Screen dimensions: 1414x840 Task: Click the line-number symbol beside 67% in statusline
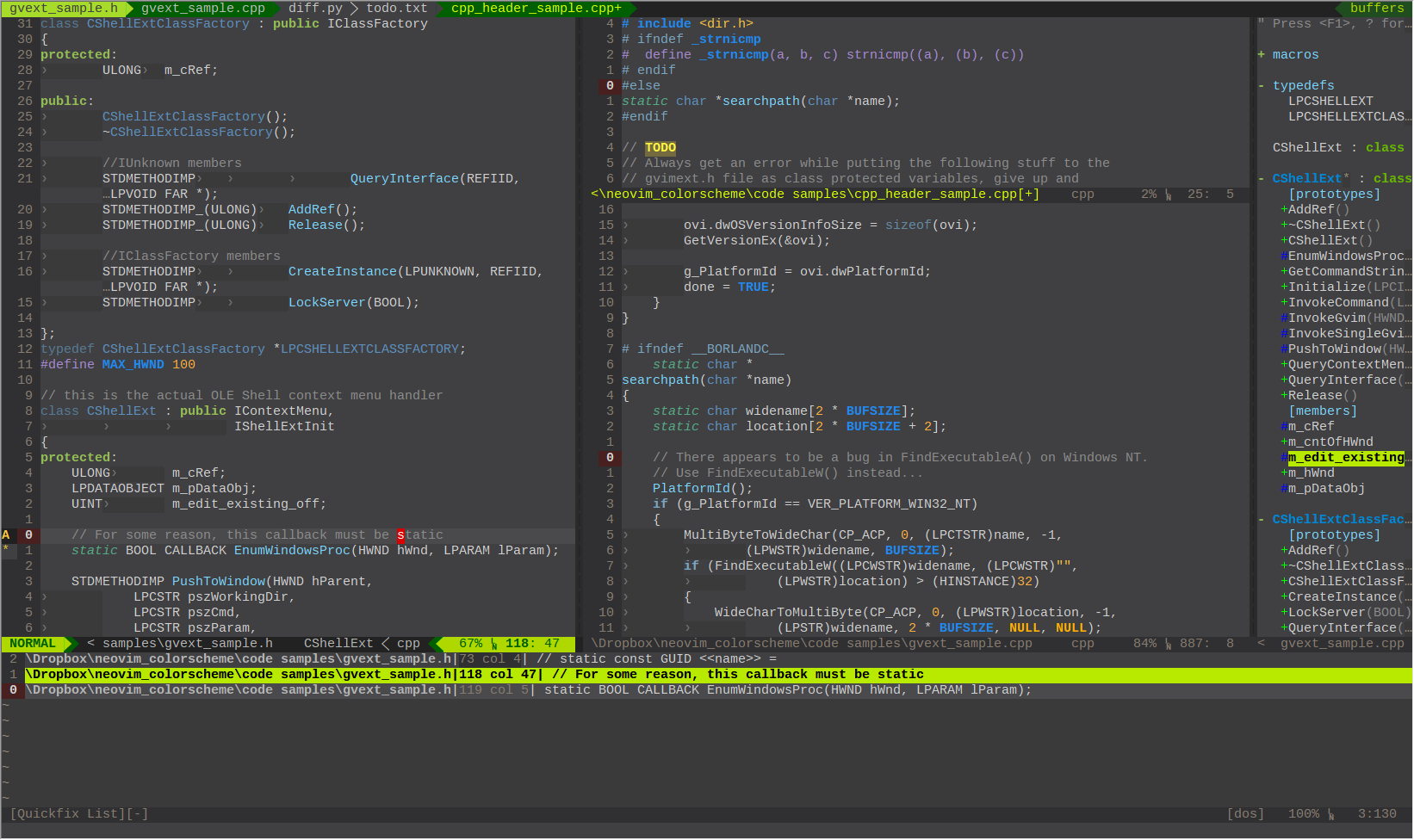tap(494, 644)
